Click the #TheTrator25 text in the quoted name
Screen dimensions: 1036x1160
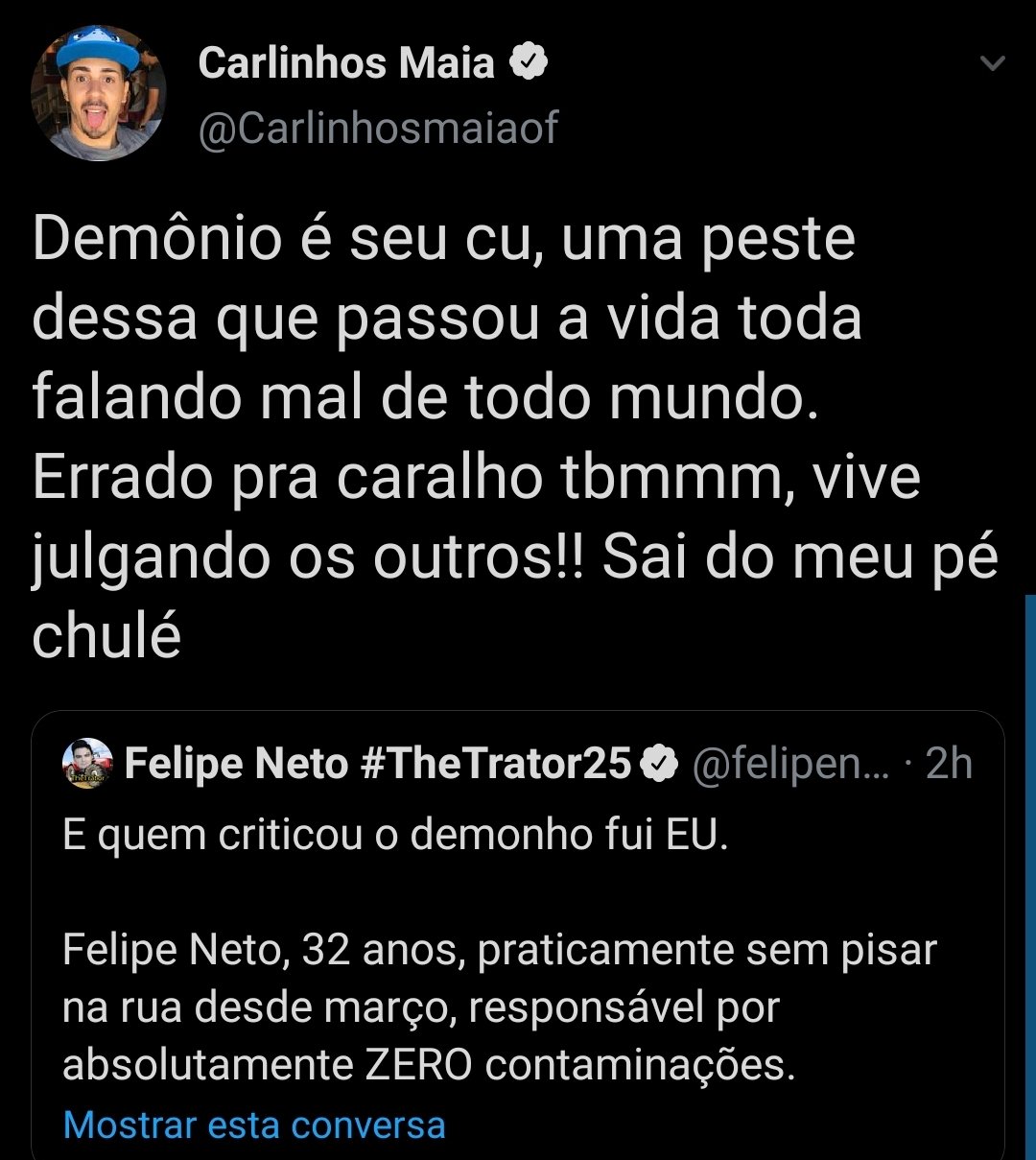pyautogui.click(x=495, y=765)
